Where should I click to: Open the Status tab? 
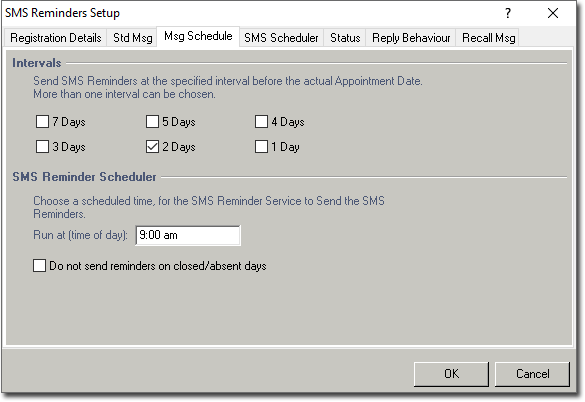[345, 38]
